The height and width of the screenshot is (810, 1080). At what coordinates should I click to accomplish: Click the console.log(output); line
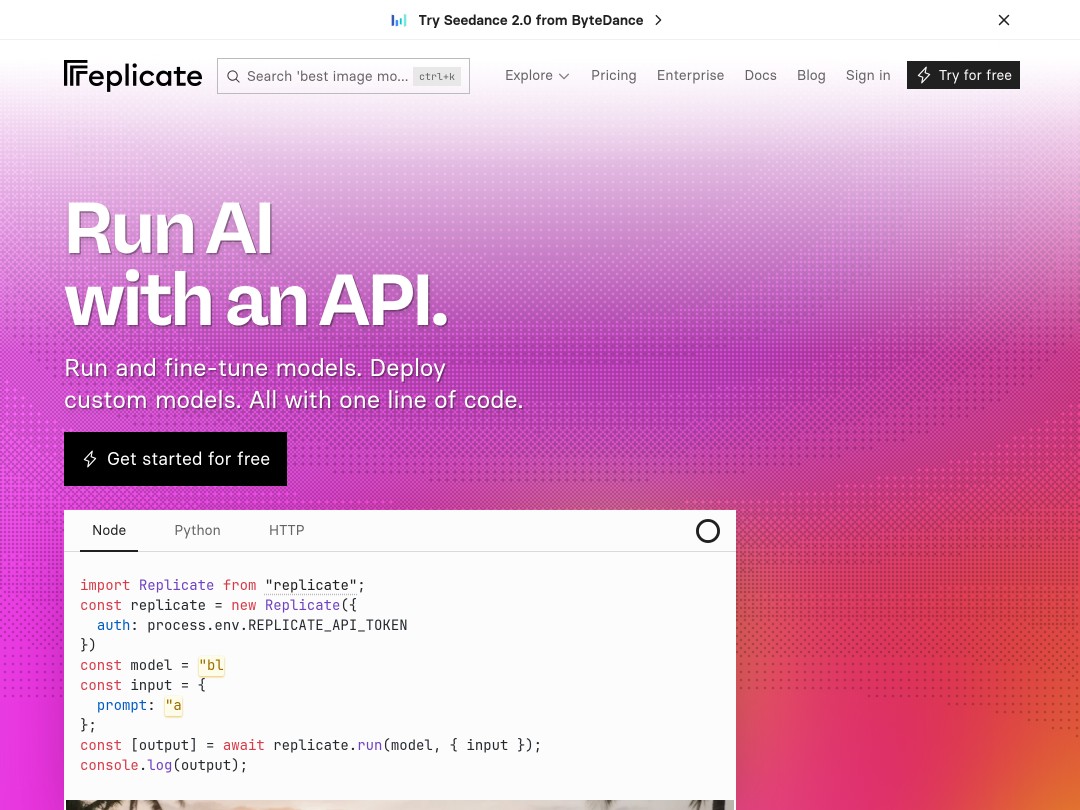point(163,765)
